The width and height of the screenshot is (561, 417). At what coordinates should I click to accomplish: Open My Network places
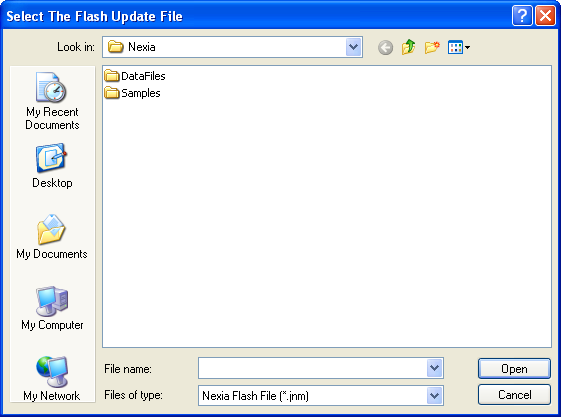click(x=52, y=378)
